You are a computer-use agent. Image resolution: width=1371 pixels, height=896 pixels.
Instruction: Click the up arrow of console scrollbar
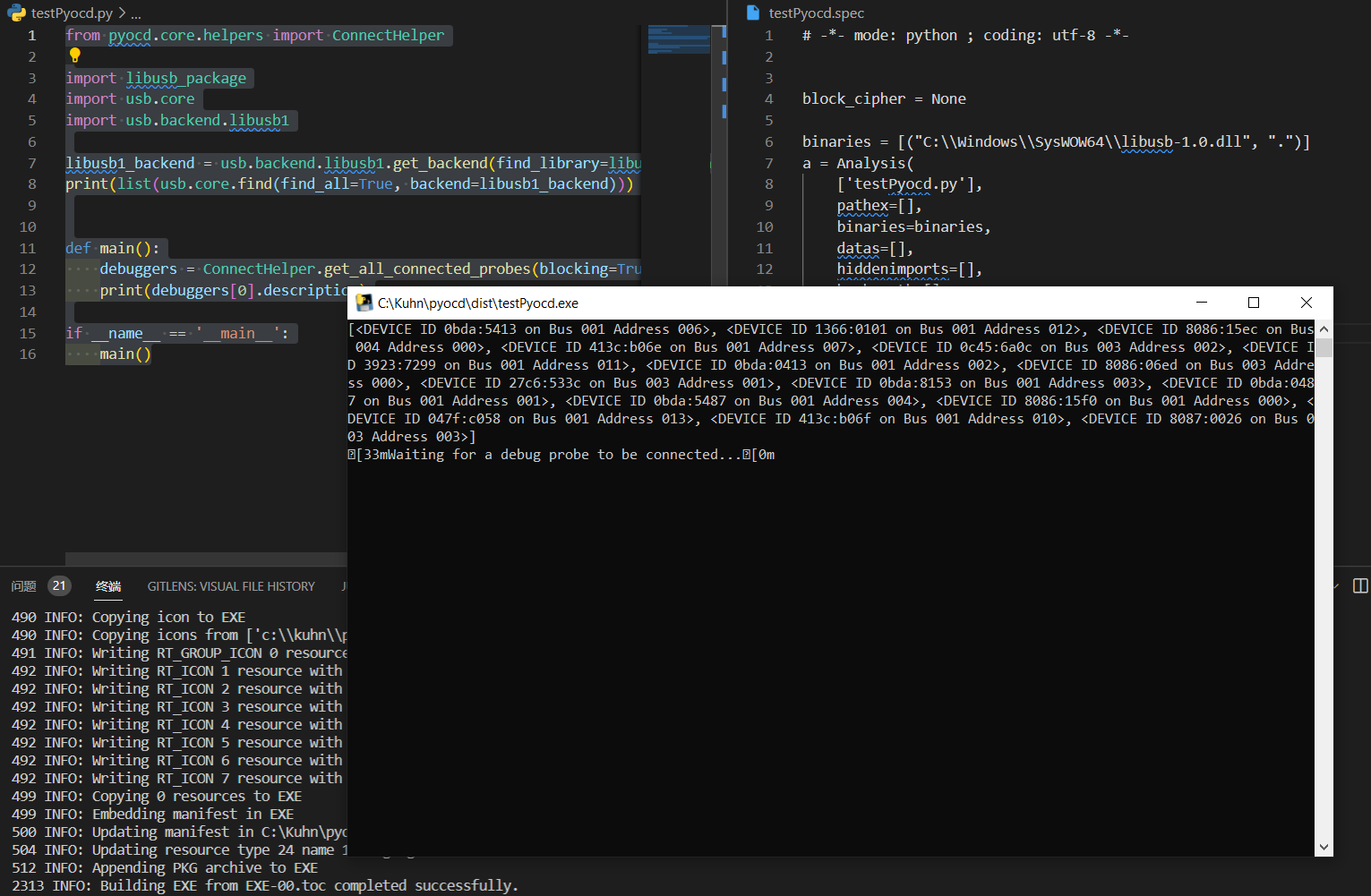pos(1324,329)
